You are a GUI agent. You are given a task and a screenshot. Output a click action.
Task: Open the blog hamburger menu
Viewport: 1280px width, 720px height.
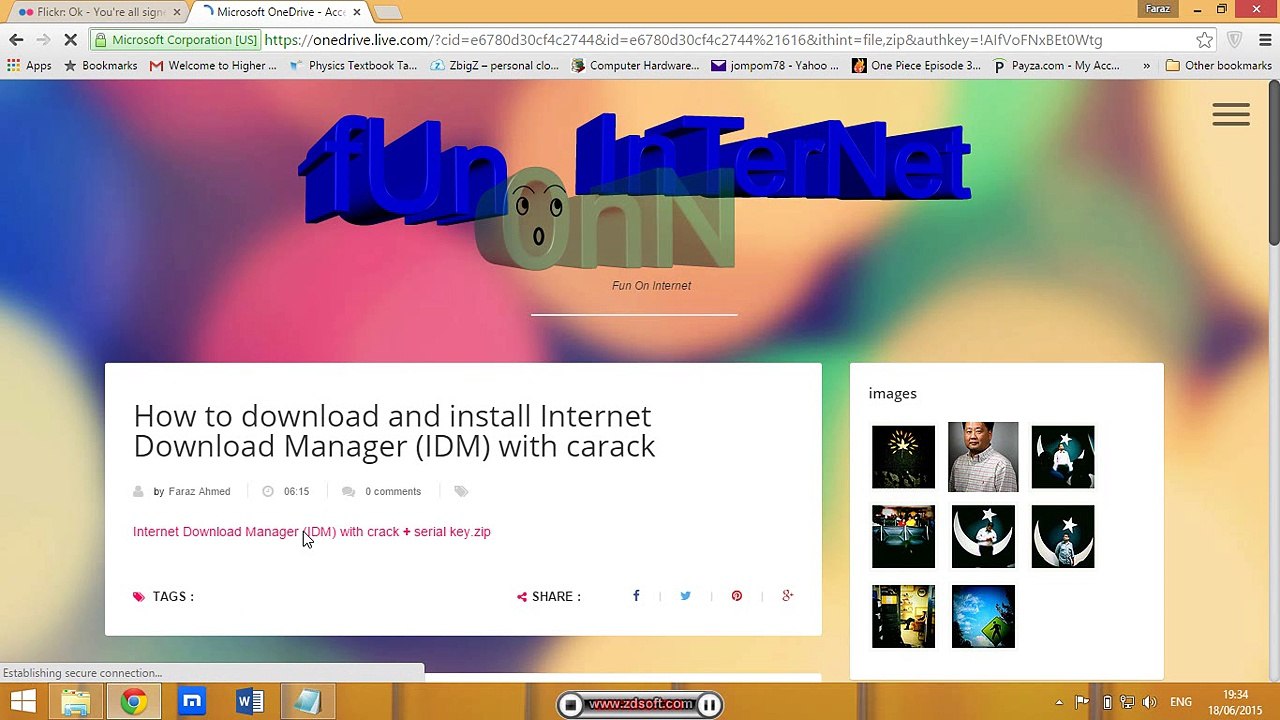[1231, 115]
